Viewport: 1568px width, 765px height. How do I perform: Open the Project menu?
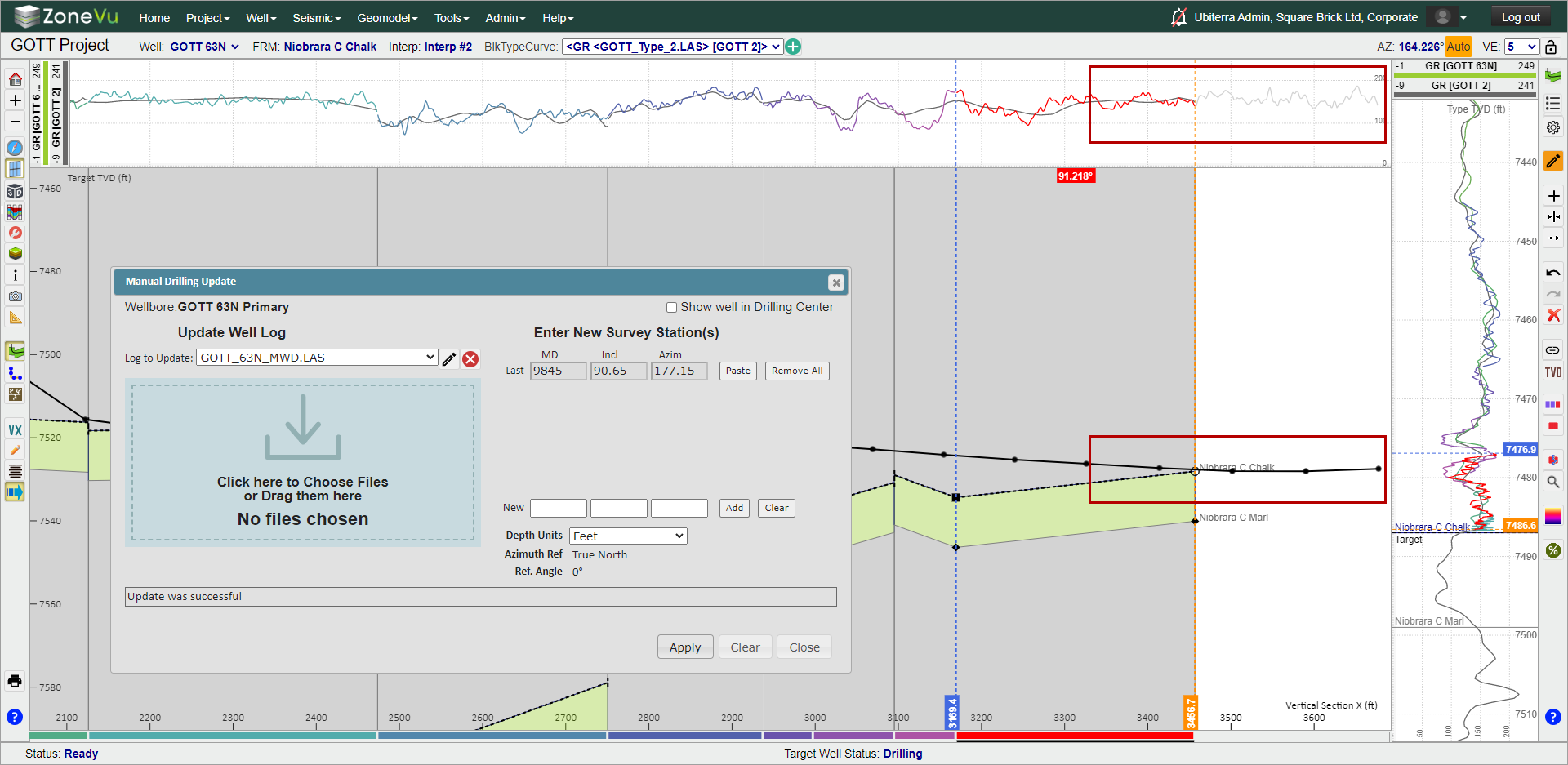tap(207, 18)
